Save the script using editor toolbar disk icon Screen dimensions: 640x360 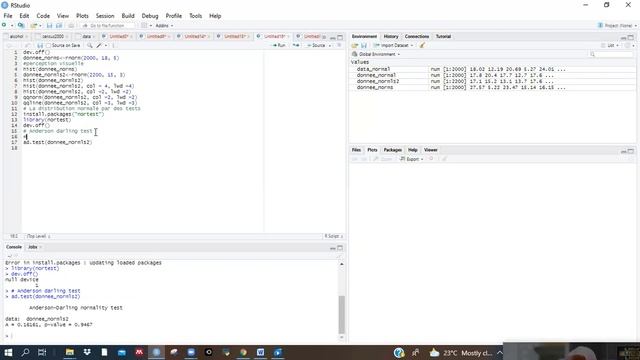(x=40, y=45)
